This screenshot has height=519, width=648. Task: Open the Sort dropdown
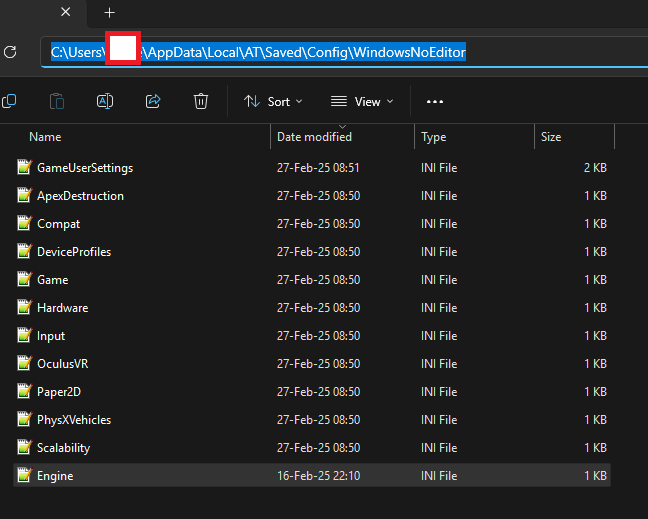click(x=273, y=102)
